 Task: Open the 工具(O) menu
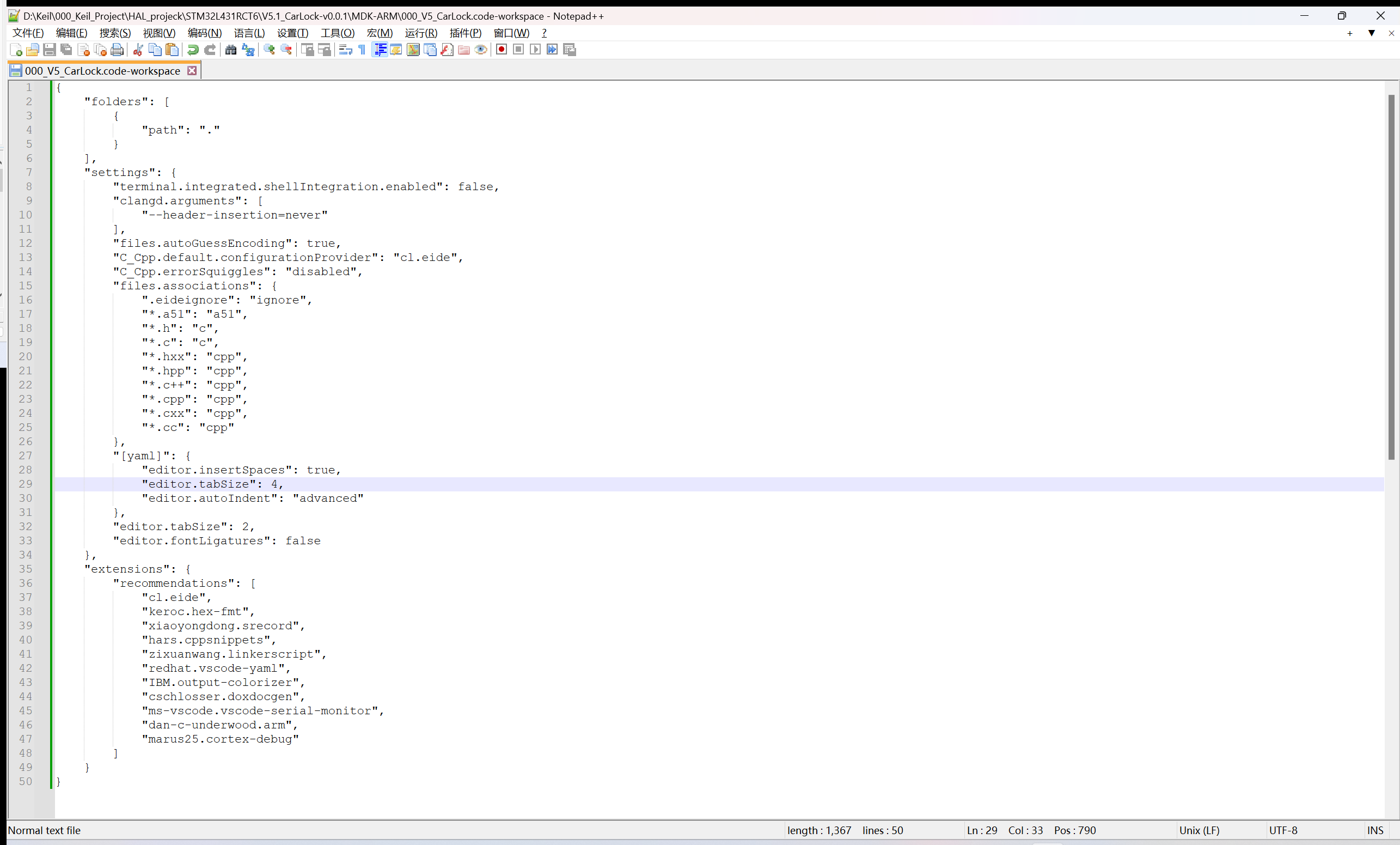338,33
